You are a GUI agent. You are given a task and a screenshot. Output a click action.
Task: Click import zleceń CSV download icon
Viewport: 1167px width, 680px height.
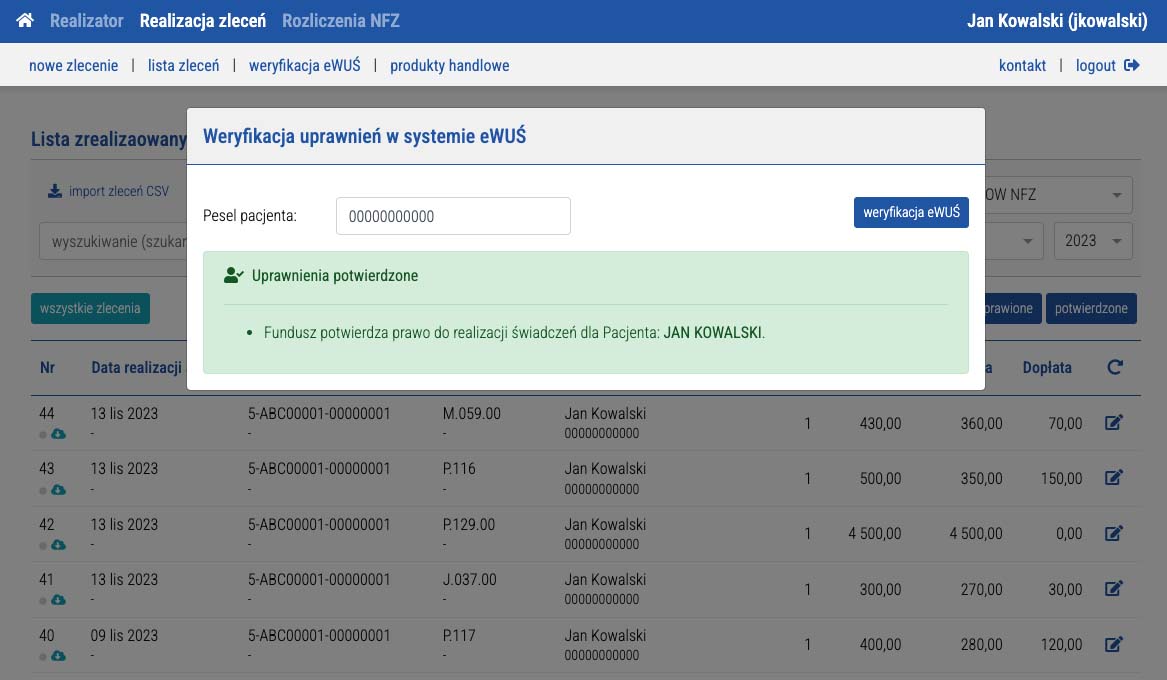click(x=54, y=191)
